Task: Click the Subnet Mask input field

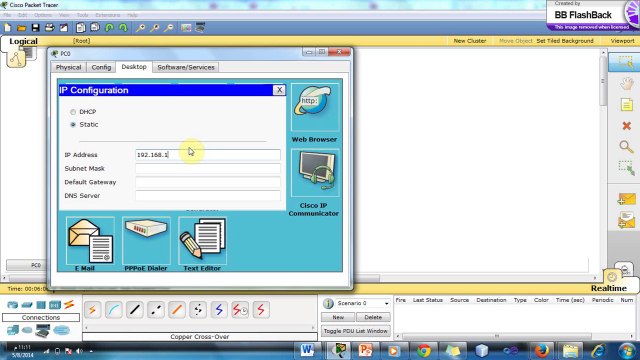Action: (x=208, y=168)
